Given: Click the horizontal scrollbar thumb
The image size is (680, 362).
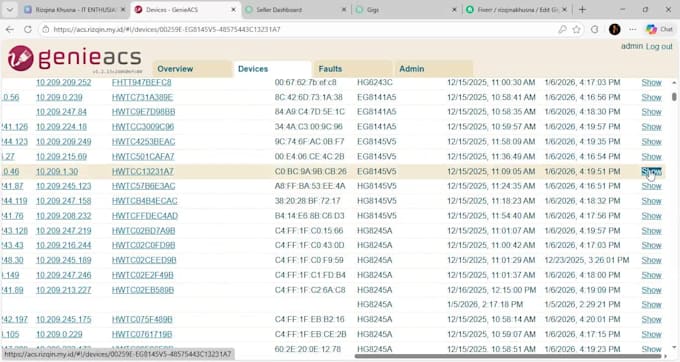Looking at the screenshot, I should click(x=509, y=356).
